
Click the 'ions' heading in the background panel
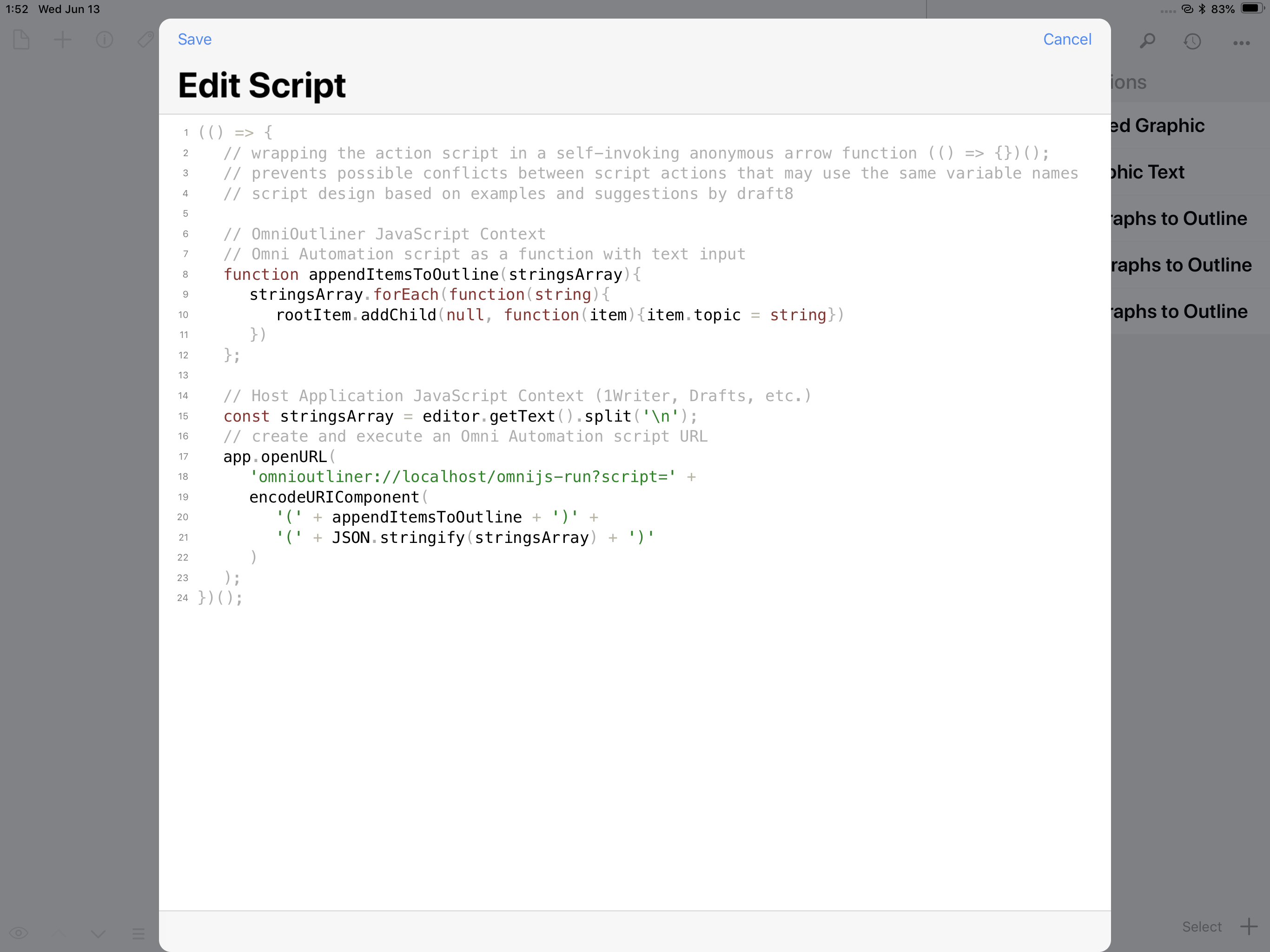[1129, 82]
